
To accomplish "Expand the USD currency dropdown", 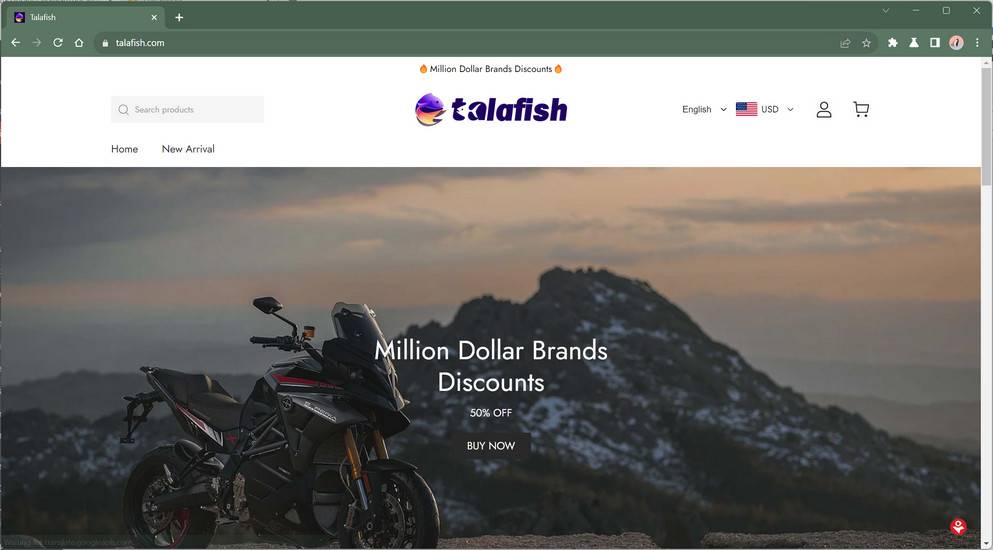I will tap(764, 109).
